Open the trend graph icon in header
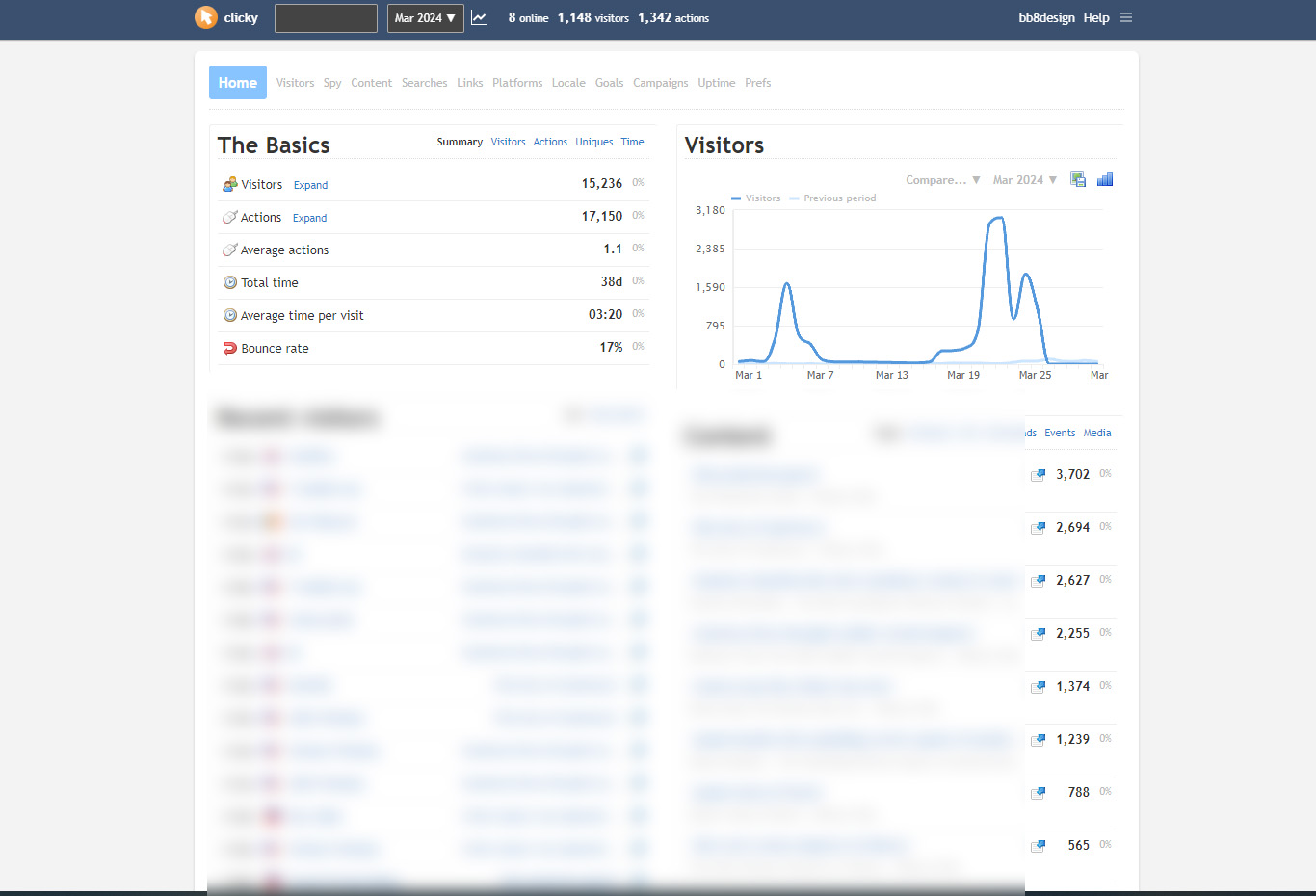This screenshot has height=896, width=1316. pos(479,18)
